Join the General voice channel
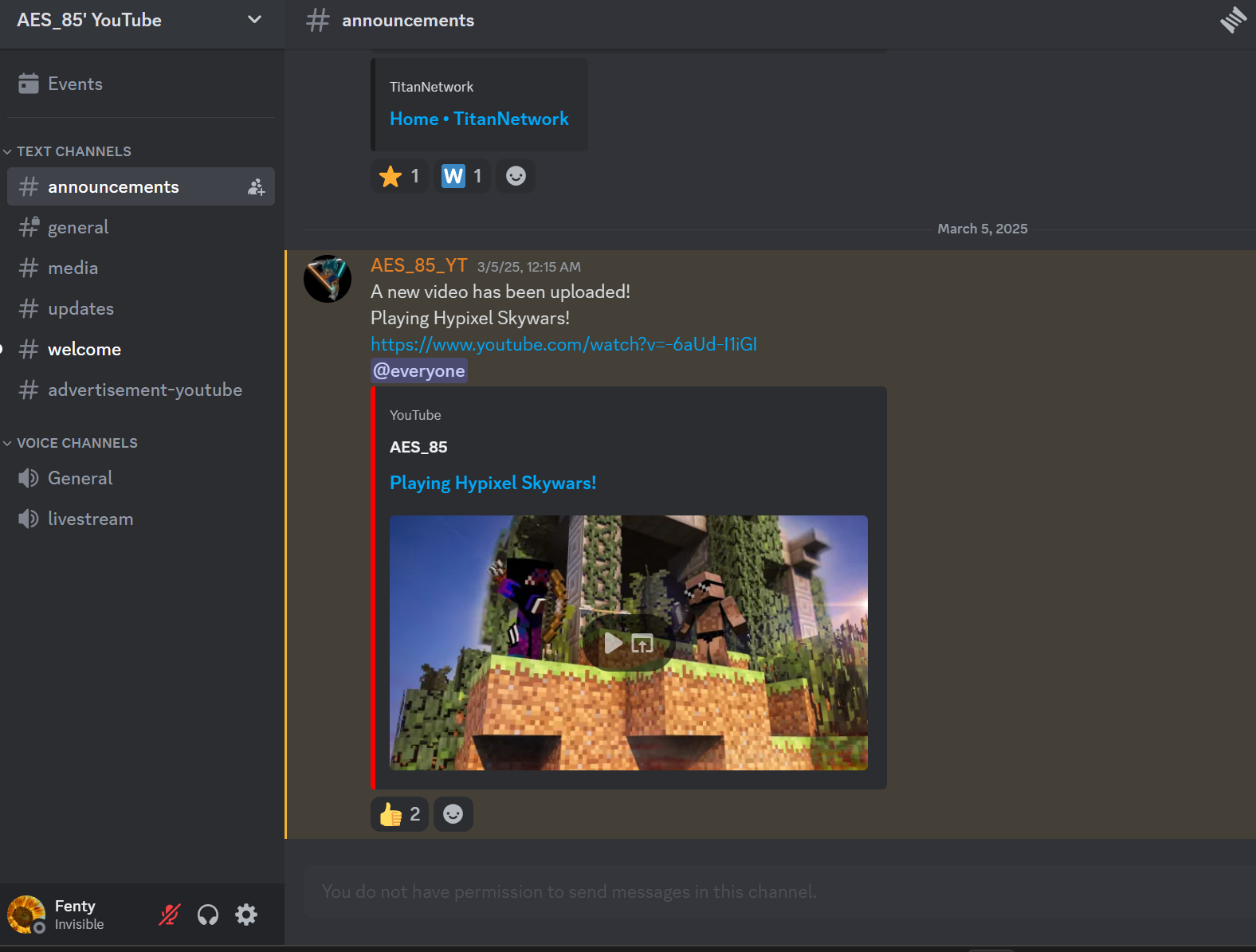The height and width of the screenshot is (952, 1256). coord(141,478)
